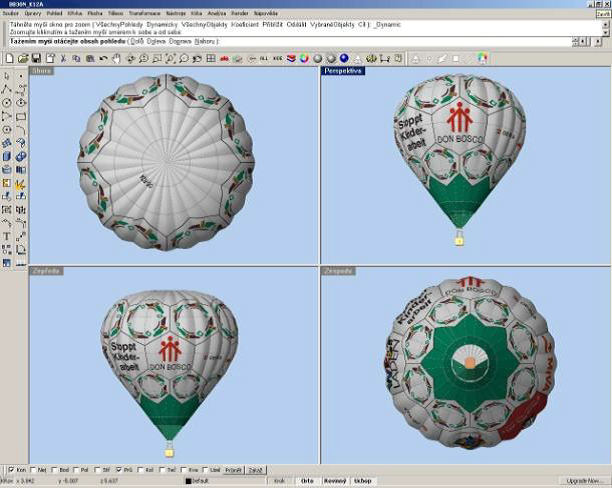
Task: Open the Soubor menu
Action: 11,13
